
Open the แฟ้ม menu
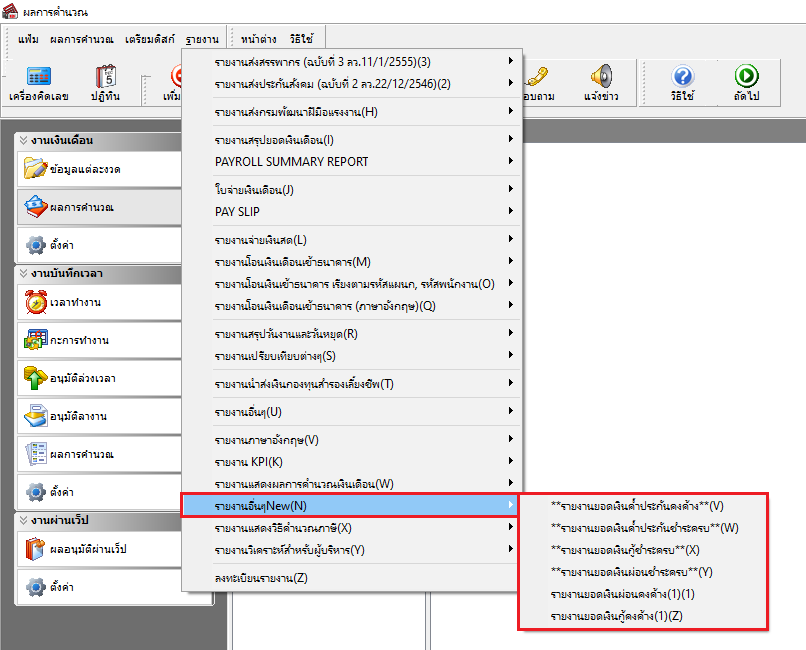pyautogui.click(x=29, y=39)
